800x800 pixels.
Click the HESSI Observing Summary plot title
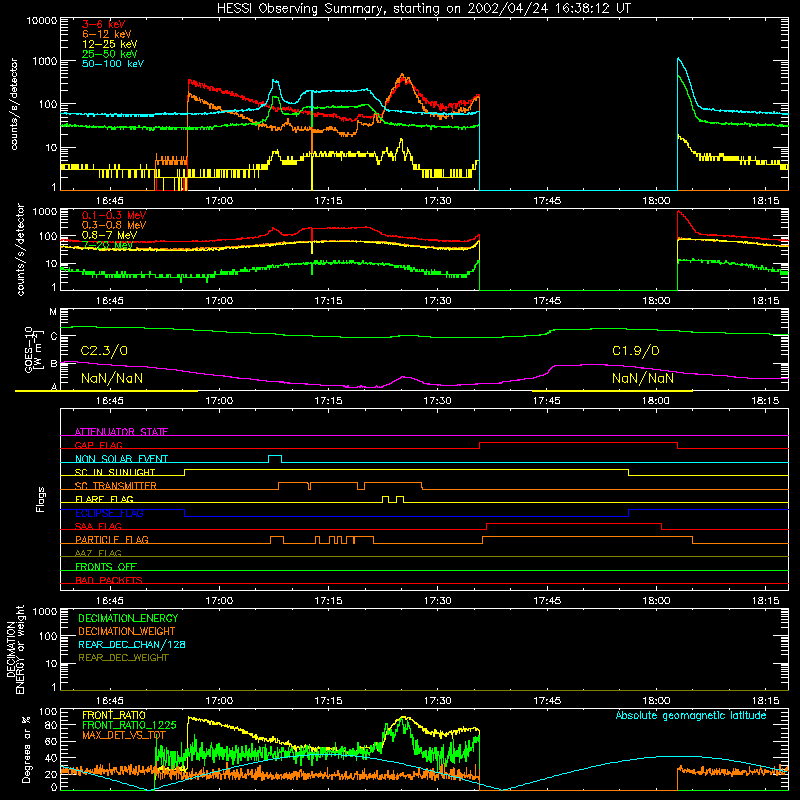424,9
